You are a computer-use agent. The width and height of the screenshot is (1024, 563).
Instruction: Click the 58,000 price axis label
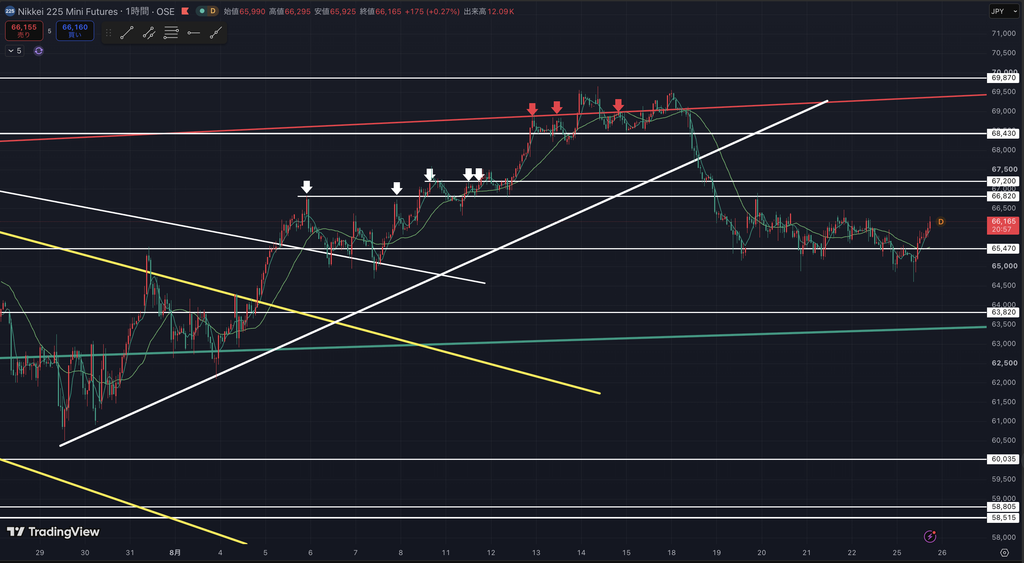(x=1004, y=538)
